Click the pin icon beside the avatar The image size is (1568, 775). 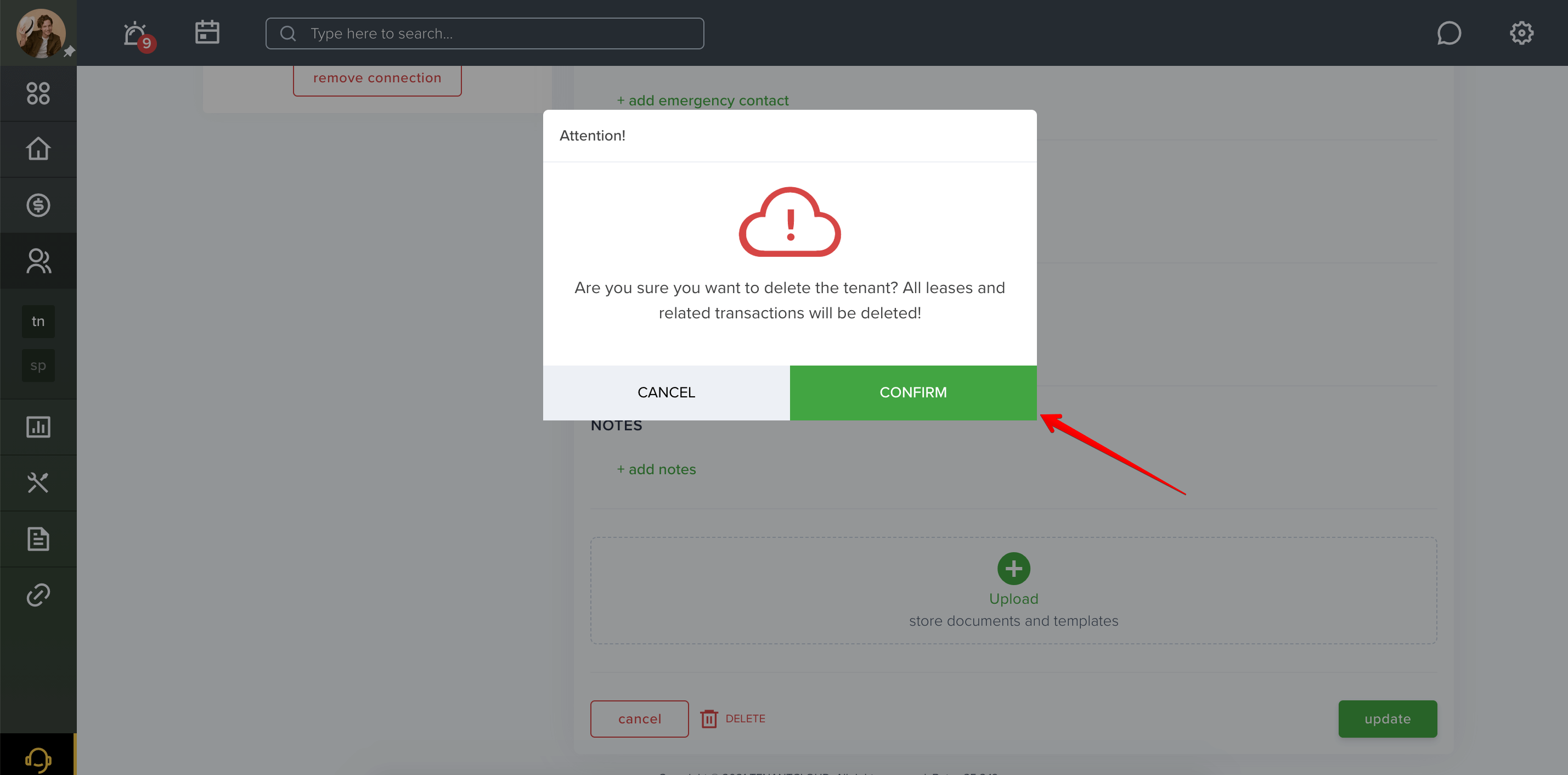tap(69, 51)
